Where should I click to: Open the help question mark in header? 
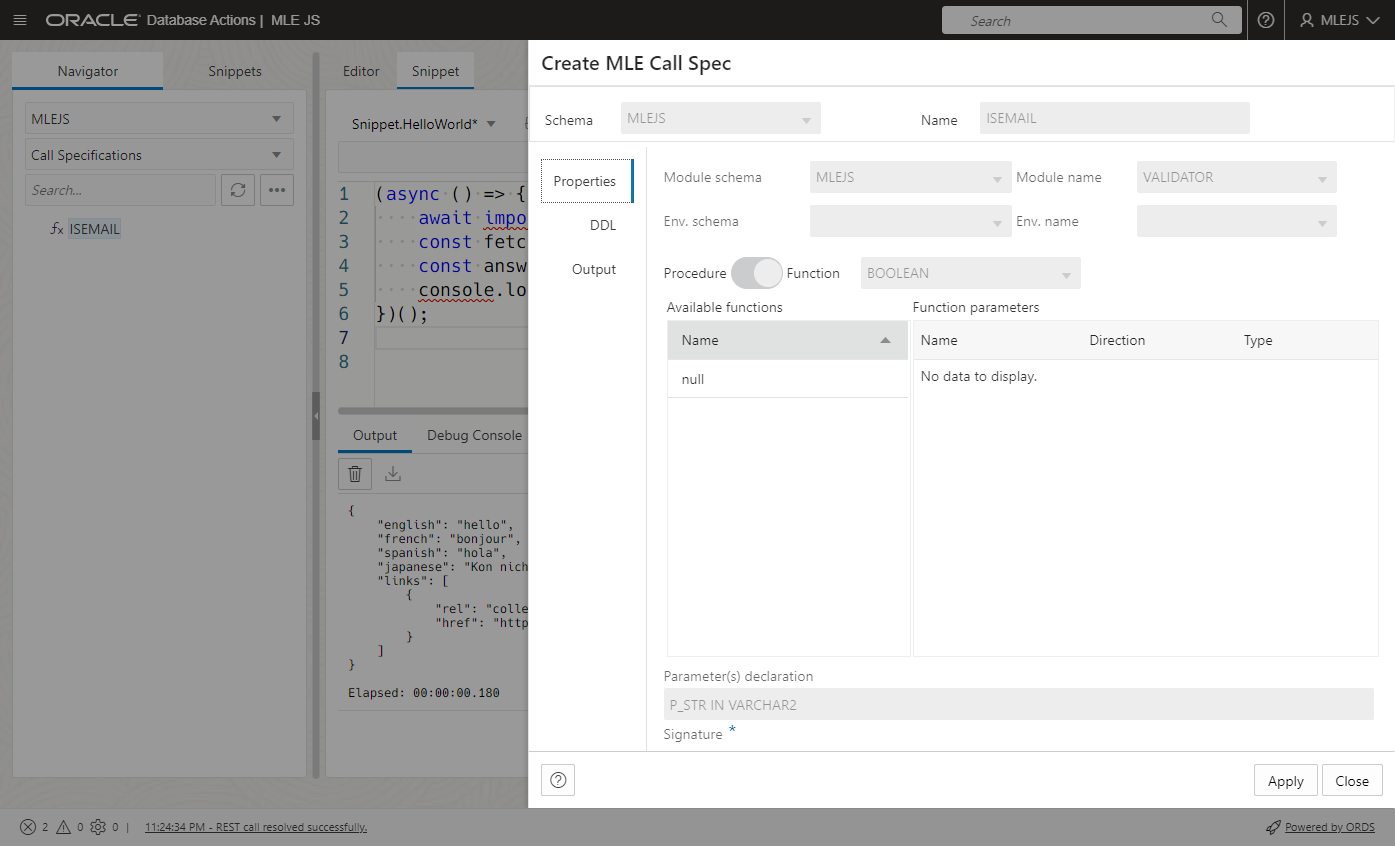click(x=1266, y=20)
